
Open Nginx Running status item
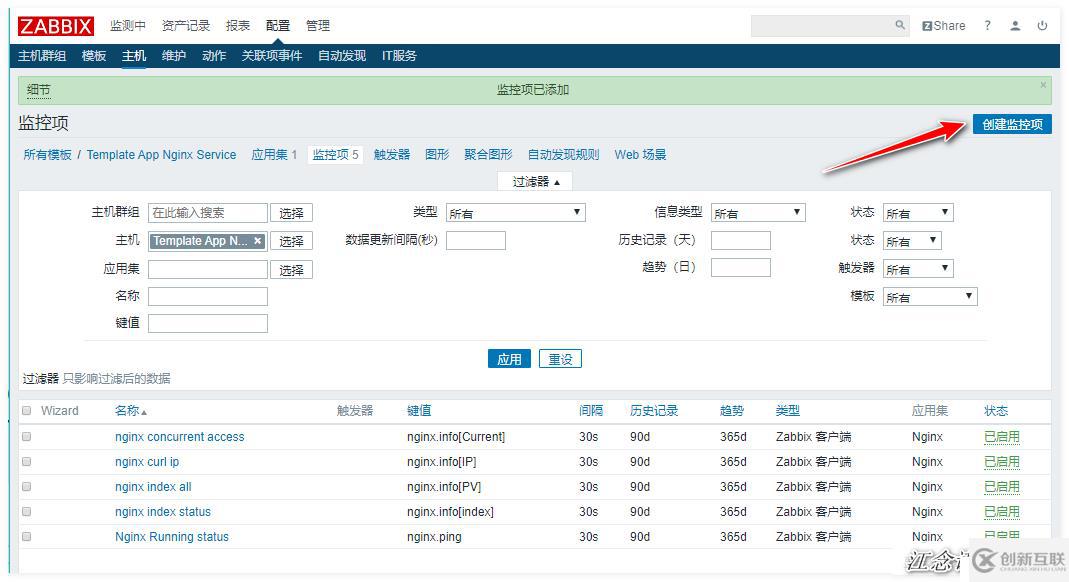click(x=172, y=537)
